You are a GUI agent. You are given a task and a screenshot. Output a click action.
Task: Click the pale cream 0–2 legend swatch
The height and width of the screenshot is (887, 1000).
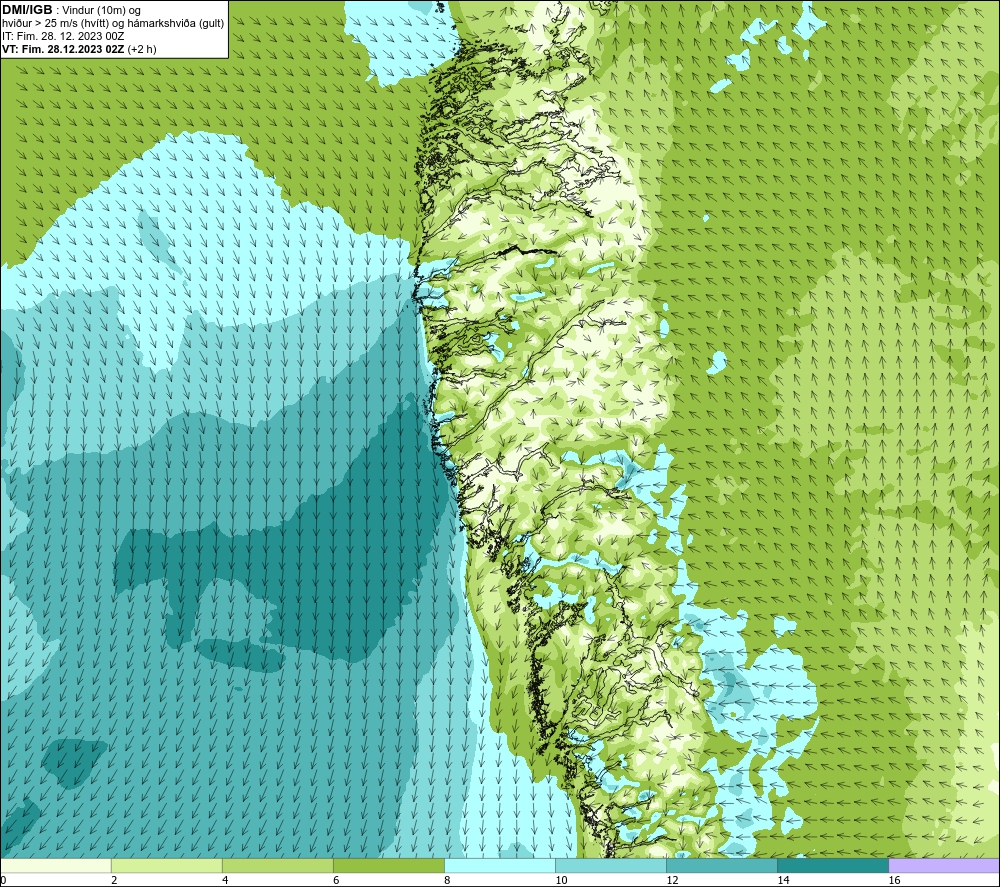point(56,865)
